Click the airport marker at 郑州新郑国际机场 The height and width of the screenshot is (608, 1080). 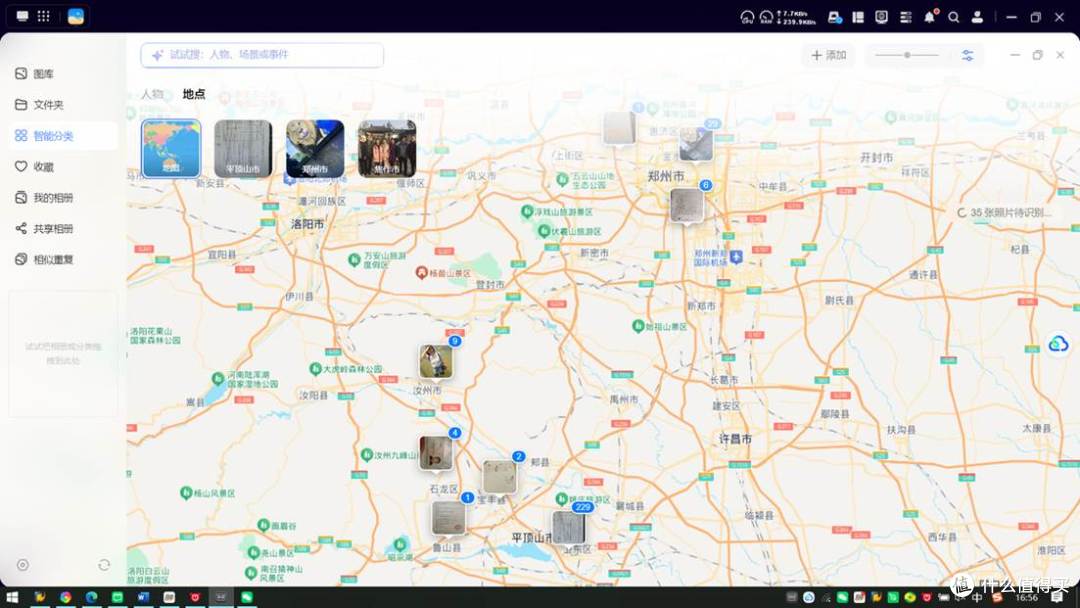click(x=736, y=257)
